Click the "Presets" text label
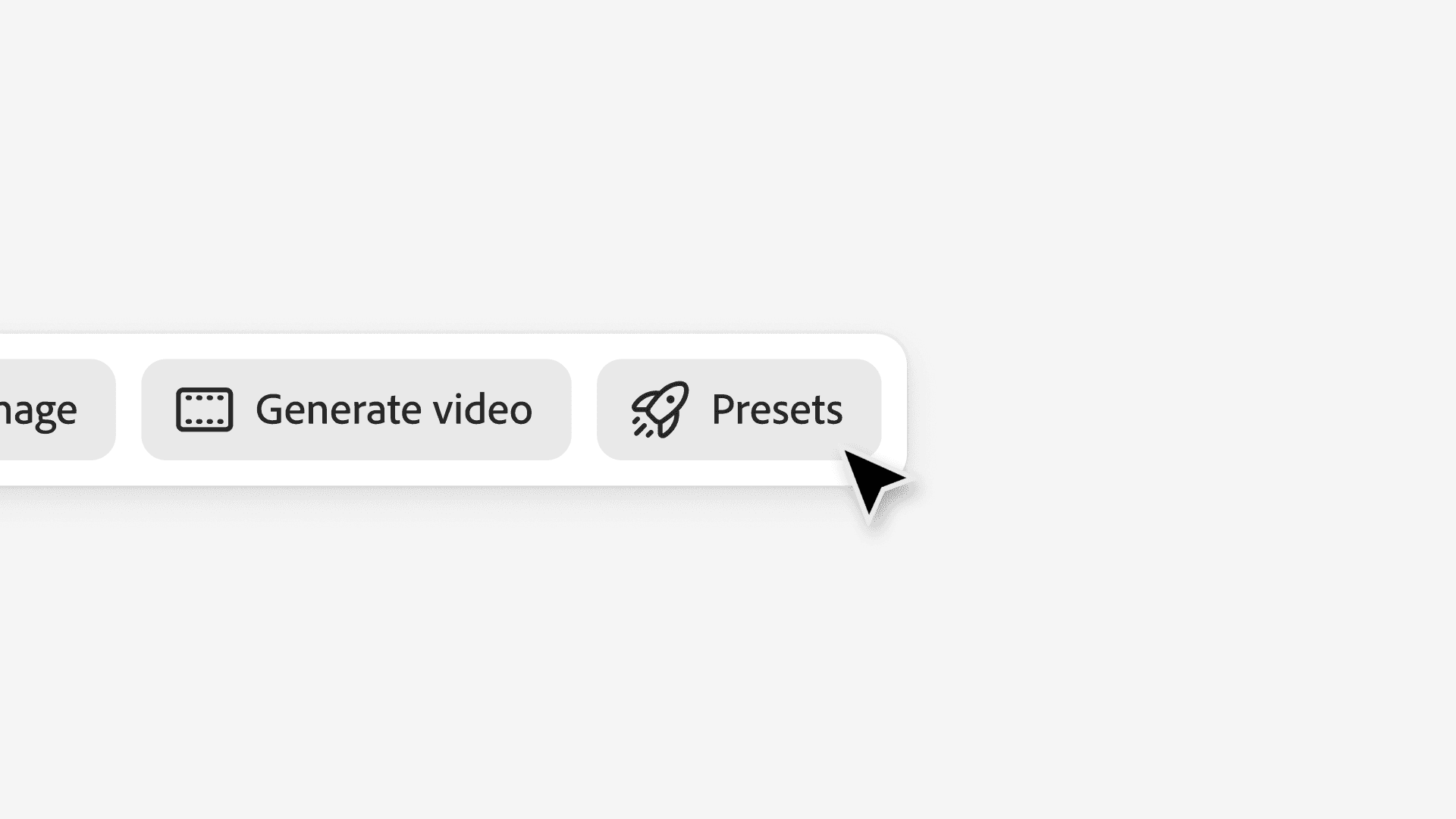This screenshot has width=1456, height=819. tap(777, 409)
